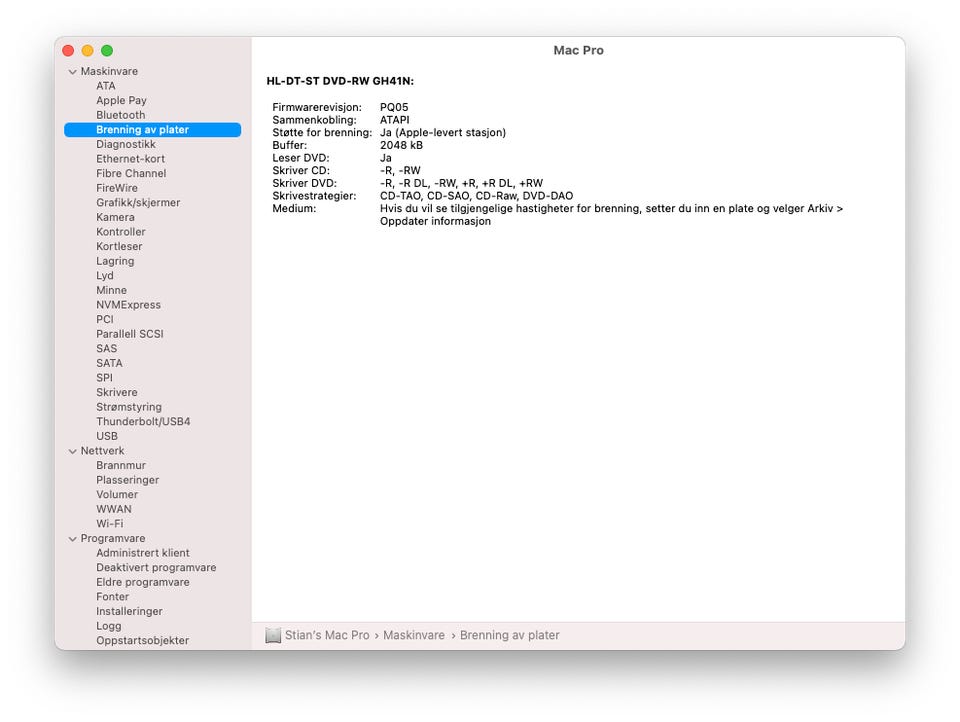Select Fonter in the sidebar

pyautogui.click(x=113, y=597)
